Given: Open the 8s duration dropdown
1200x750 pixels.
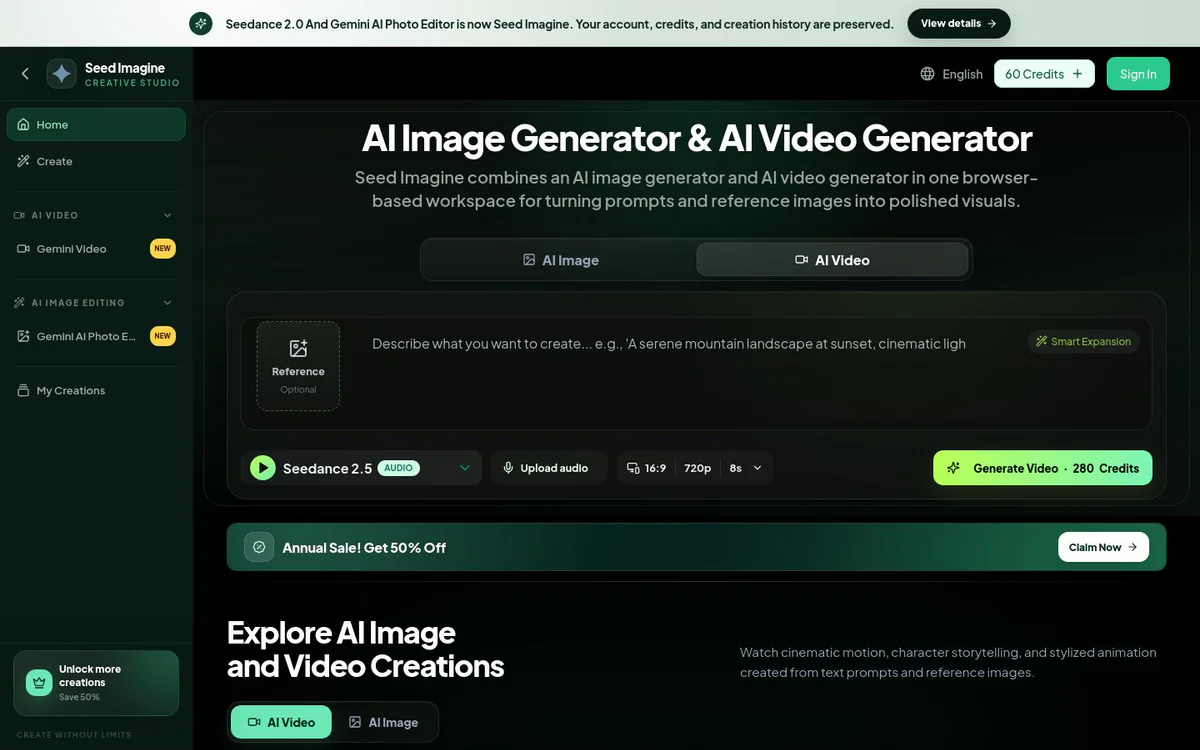Looking at the screenshot, I should [x=746, y=468].
